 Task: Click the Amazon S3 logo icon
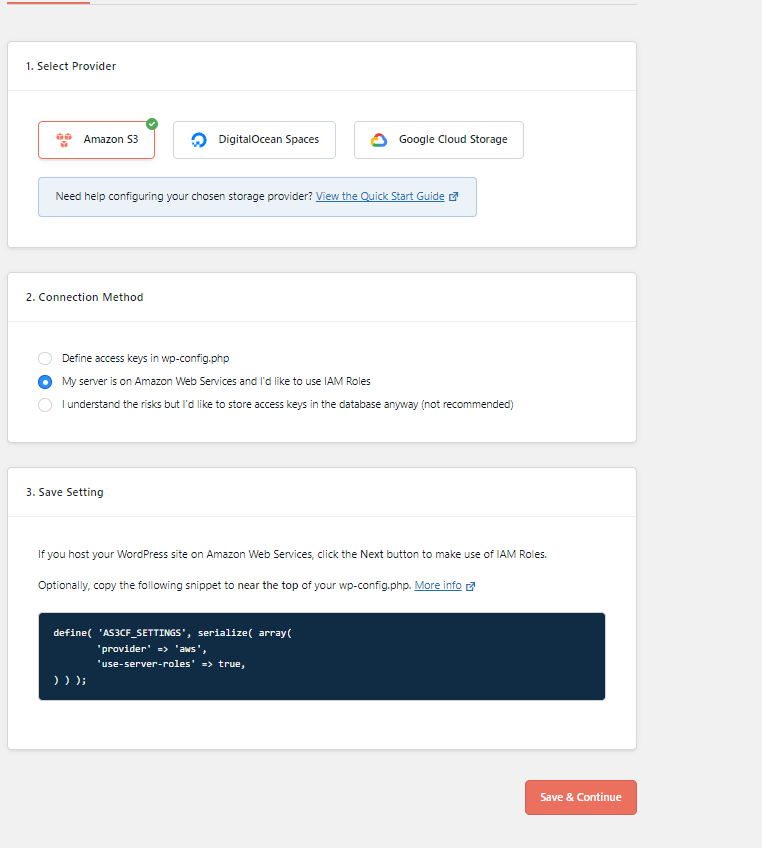[62, 139]
